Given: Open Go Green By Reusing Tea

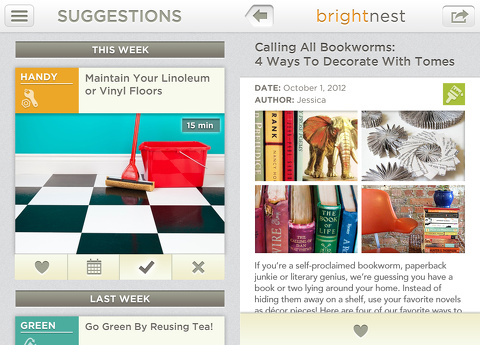Looking at the screenshot, I should (149, 327).
